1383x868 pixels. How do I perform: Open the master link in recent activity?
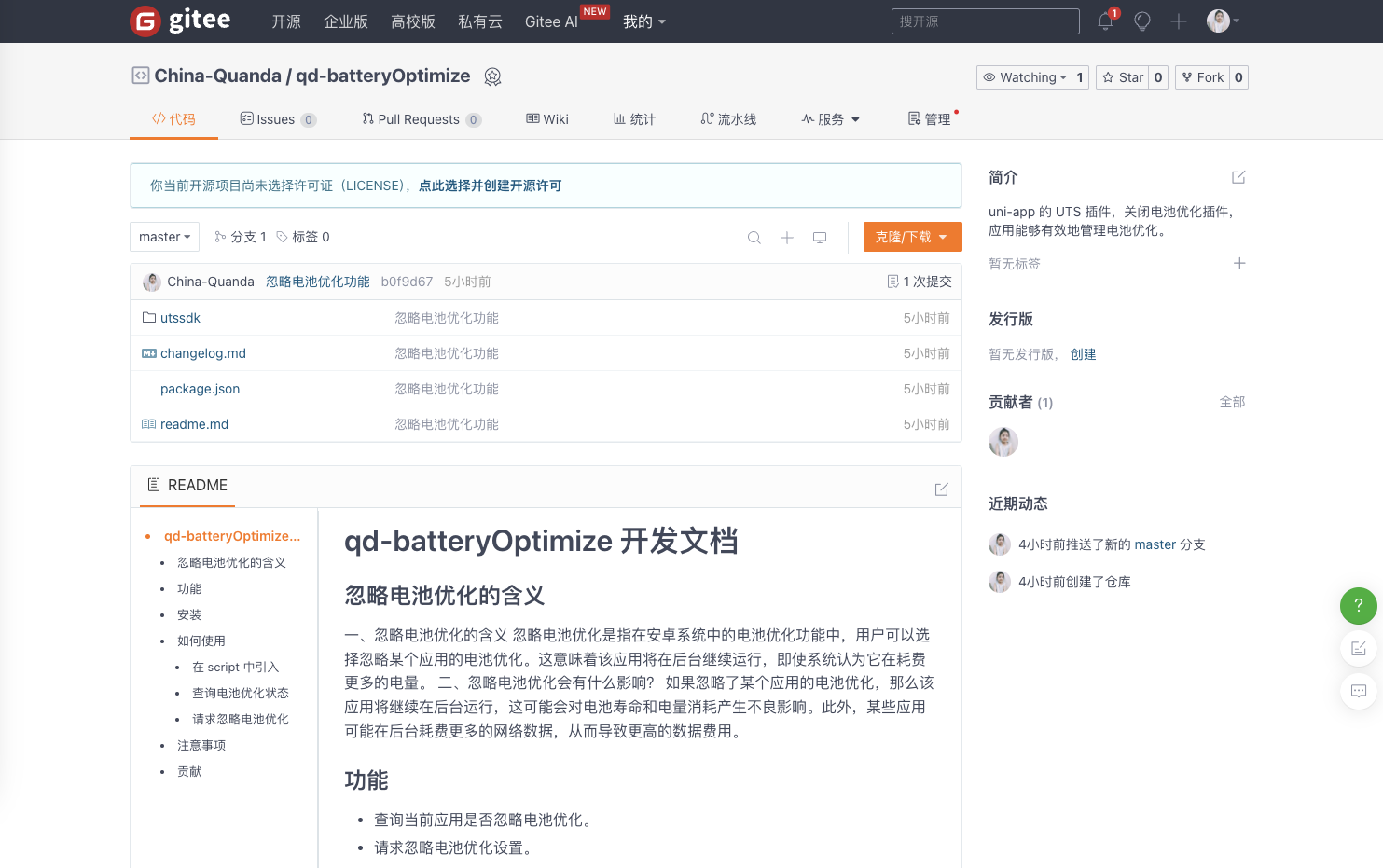tap(1155, 544)
